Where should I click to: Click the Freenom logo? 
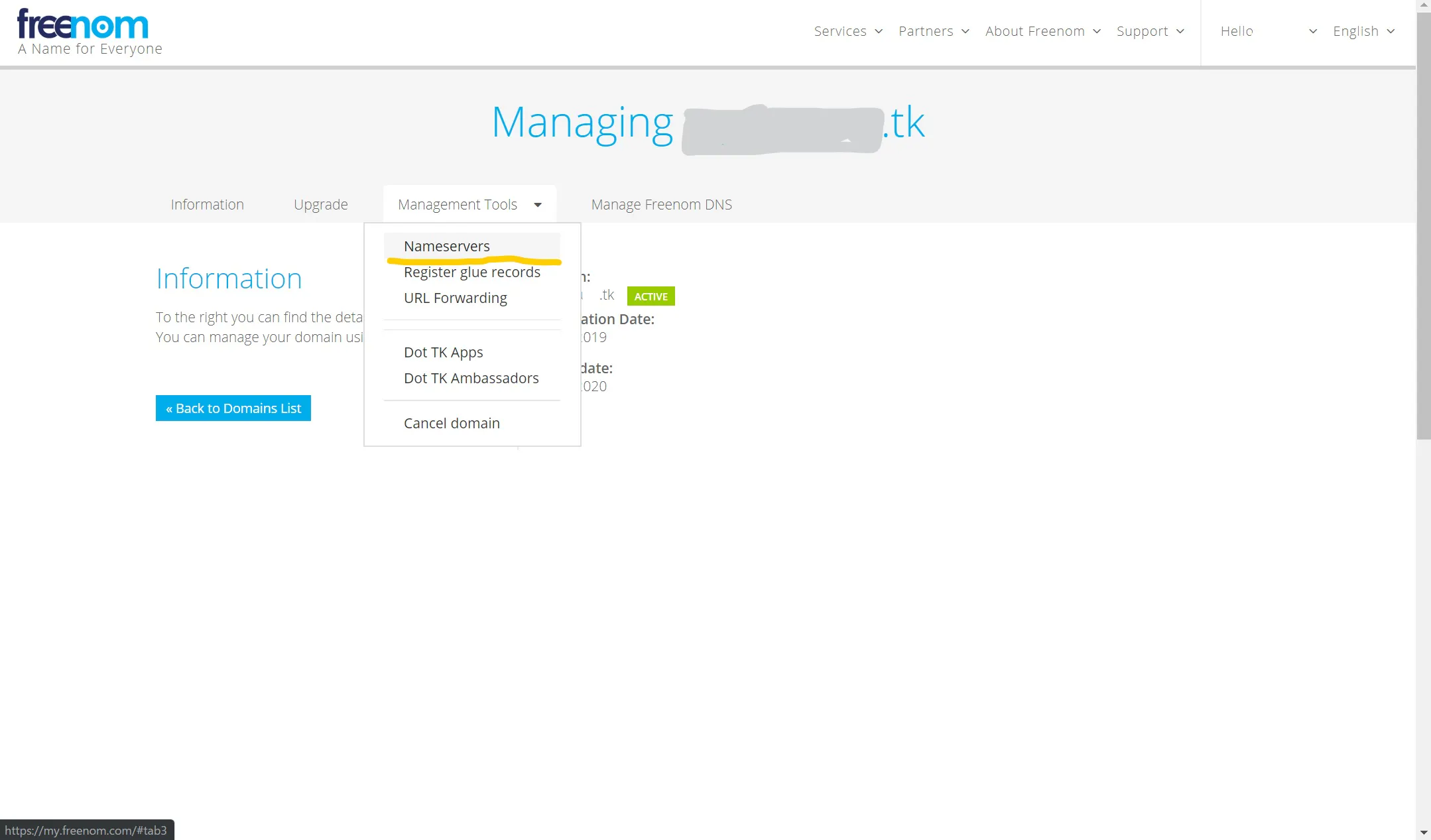point(83,24)
